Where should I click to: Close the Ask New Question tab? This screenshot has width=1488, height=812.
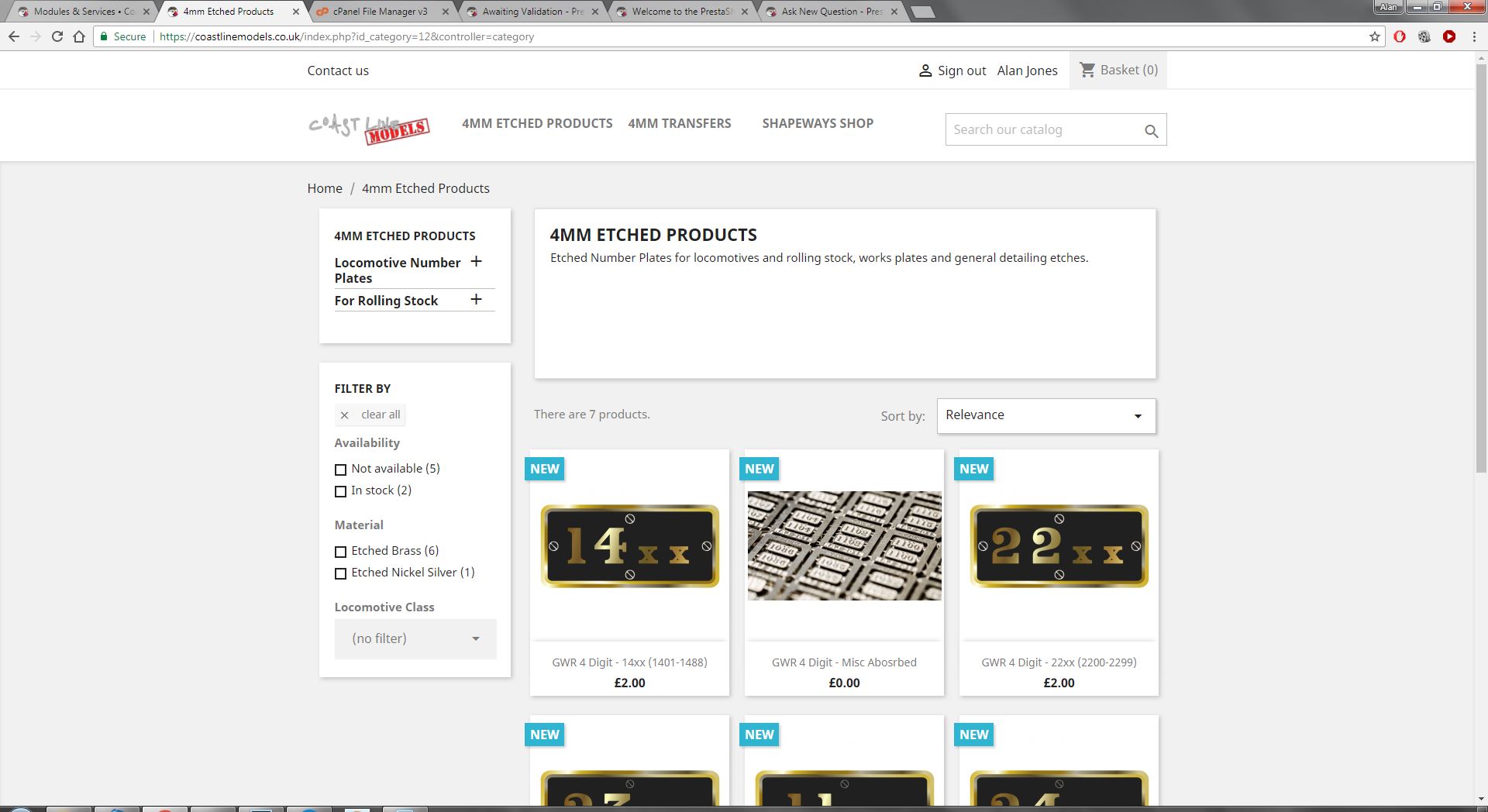(894, 12)
